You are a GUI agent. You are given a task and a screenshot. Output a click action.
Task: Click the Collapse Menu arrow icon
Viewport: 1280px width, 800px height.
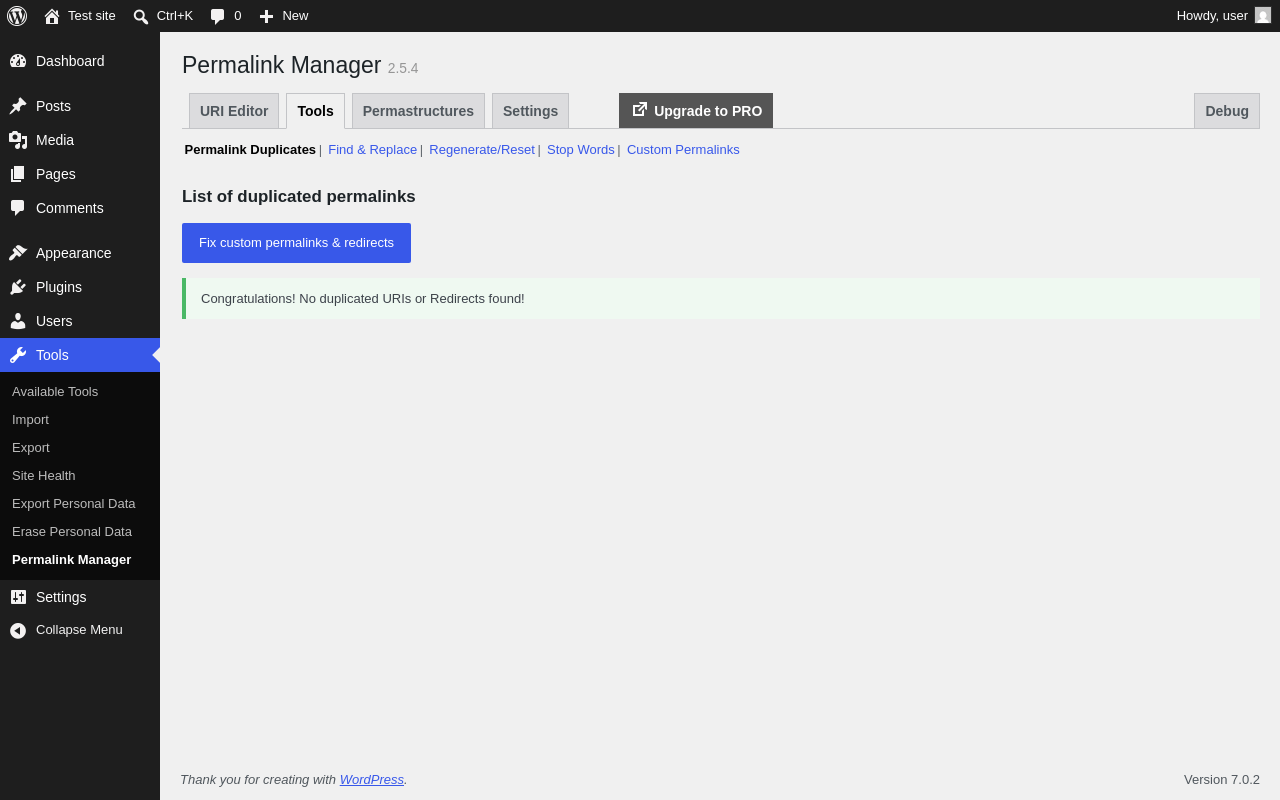tap(18, 630)
